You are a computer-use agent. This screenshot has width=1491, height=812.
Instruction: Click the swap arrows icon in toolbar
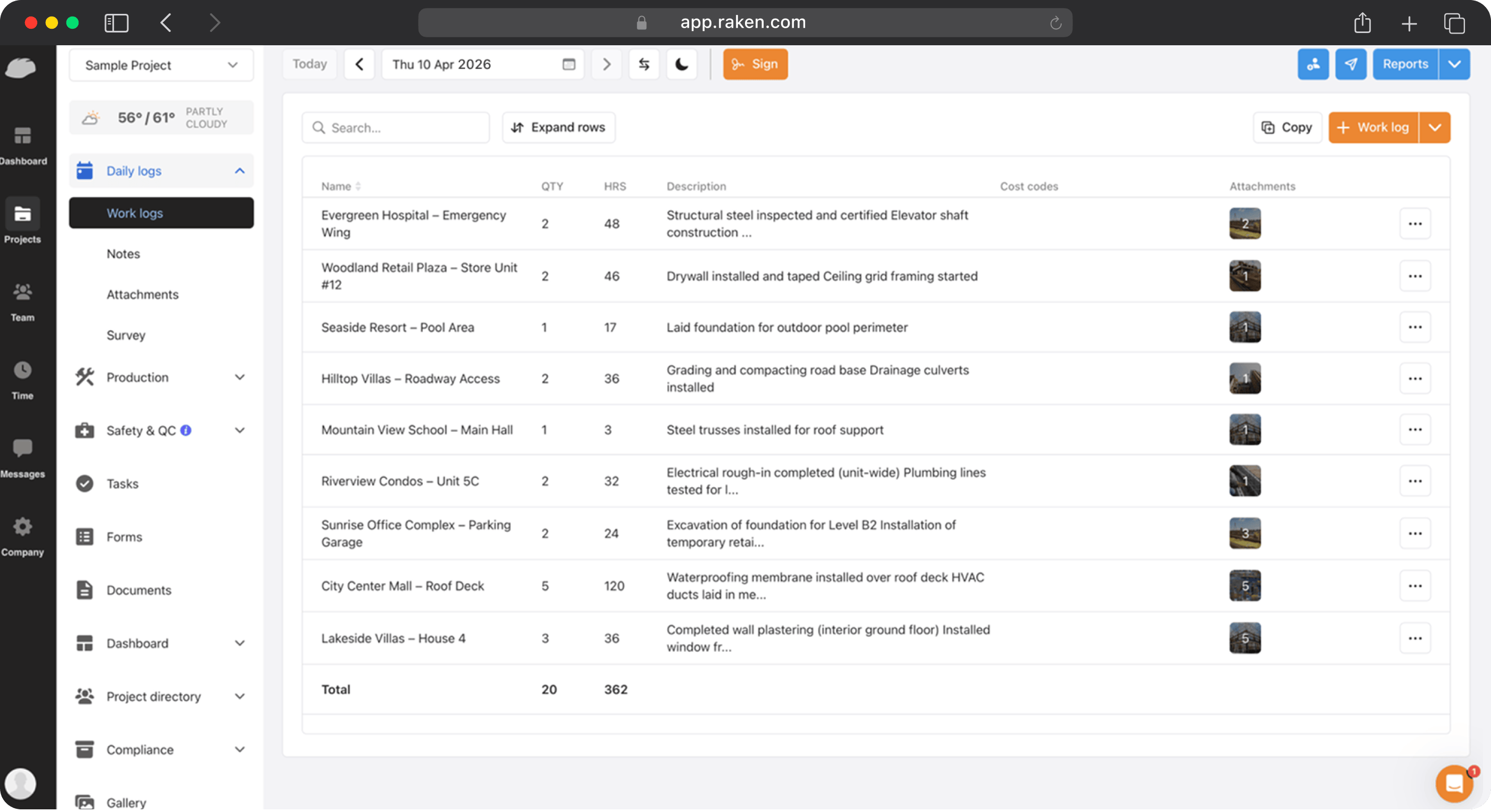[644, 64]
